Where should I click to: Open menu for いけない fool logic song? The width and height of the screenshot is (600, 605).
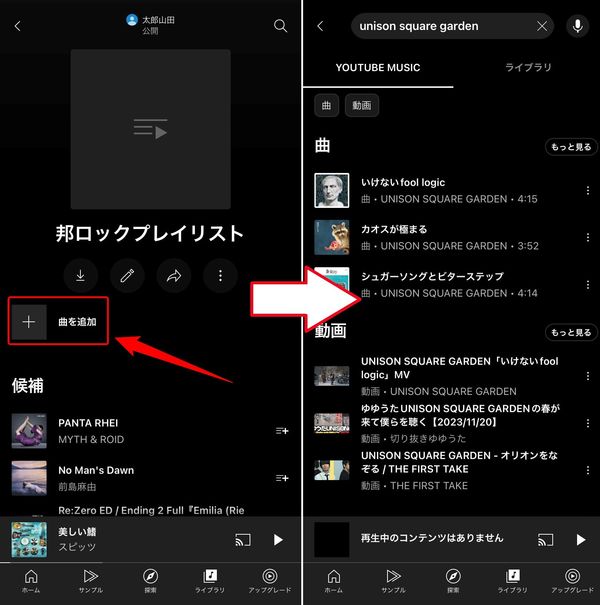588,191
